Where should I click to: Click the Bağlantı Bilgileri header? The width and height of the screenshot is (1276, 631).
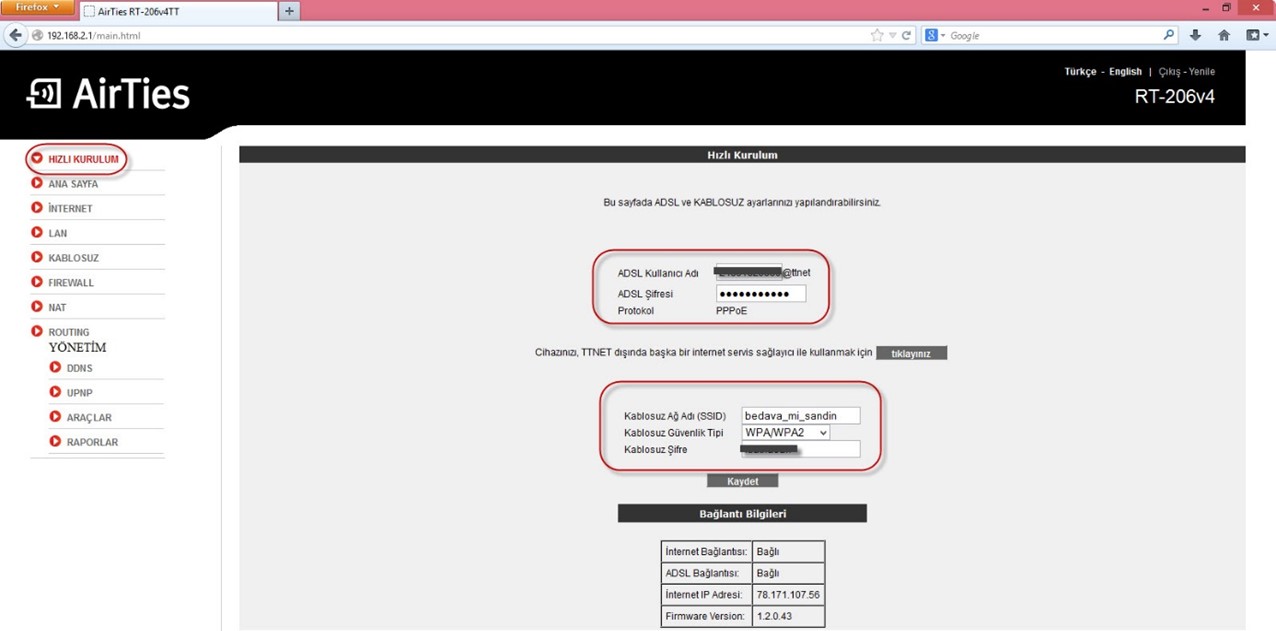pyautogui.click(x=742, y=514)
